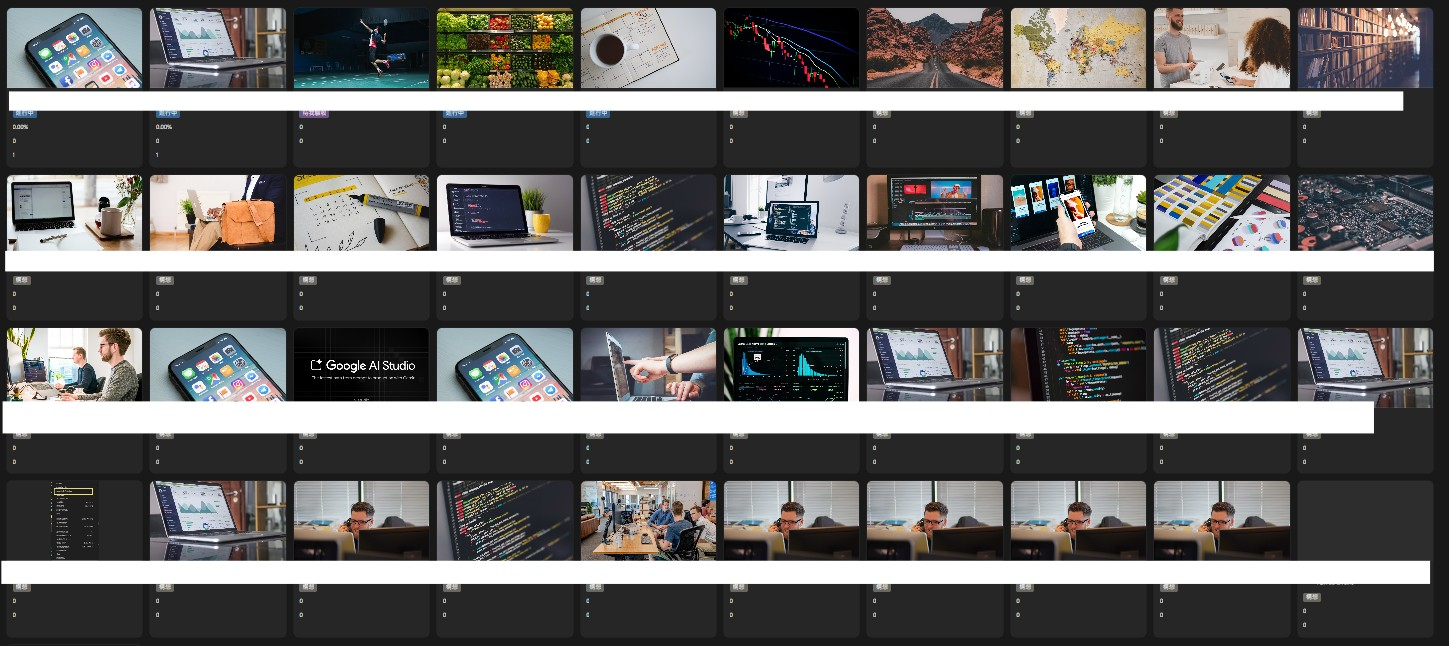Select the team meeting around table thumbnail
Viewport: 1449px width, 646px height.
(x=648, y=521)
